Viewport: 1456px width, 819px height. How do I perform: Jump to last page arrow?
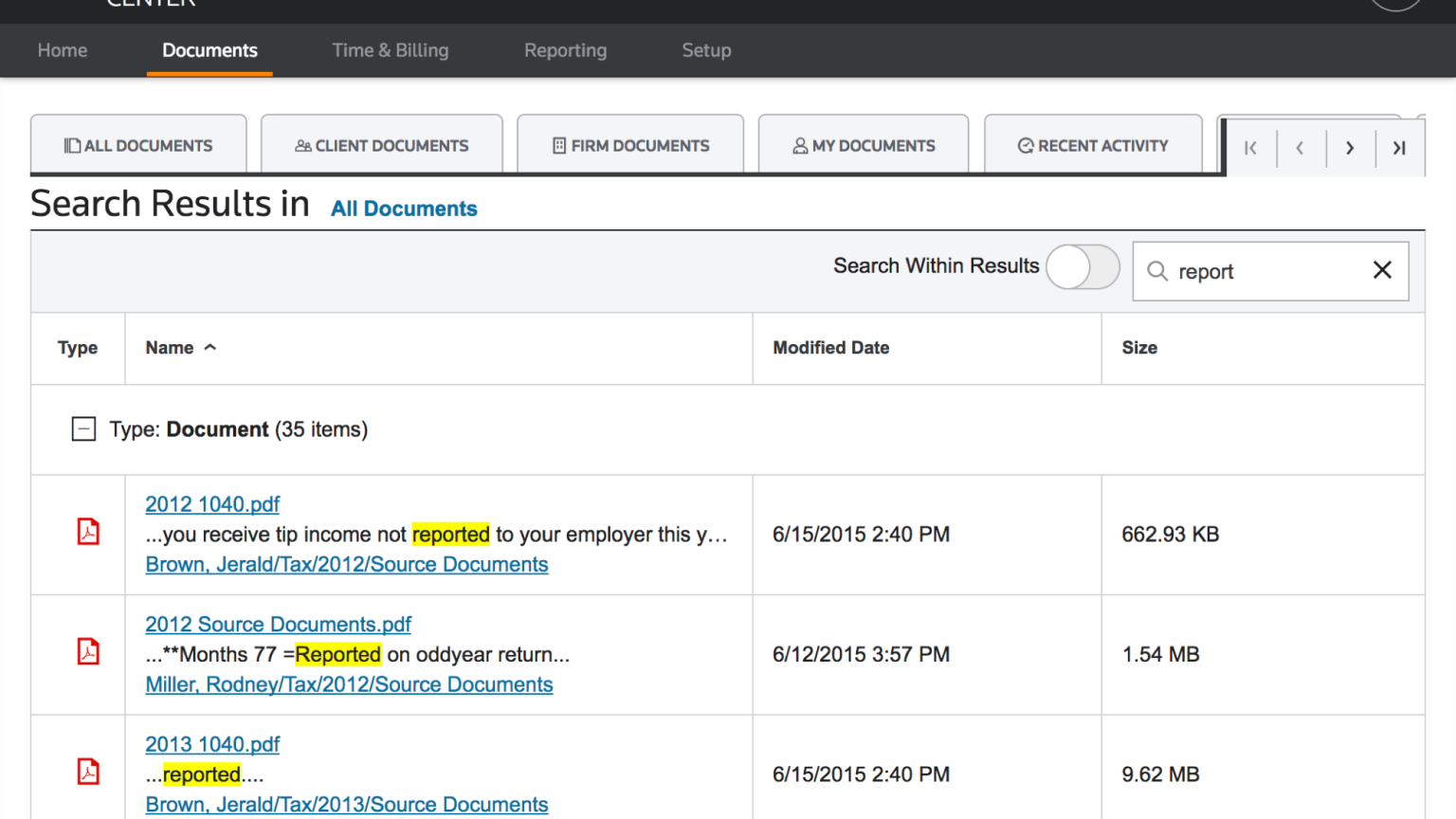point(1399,148)
